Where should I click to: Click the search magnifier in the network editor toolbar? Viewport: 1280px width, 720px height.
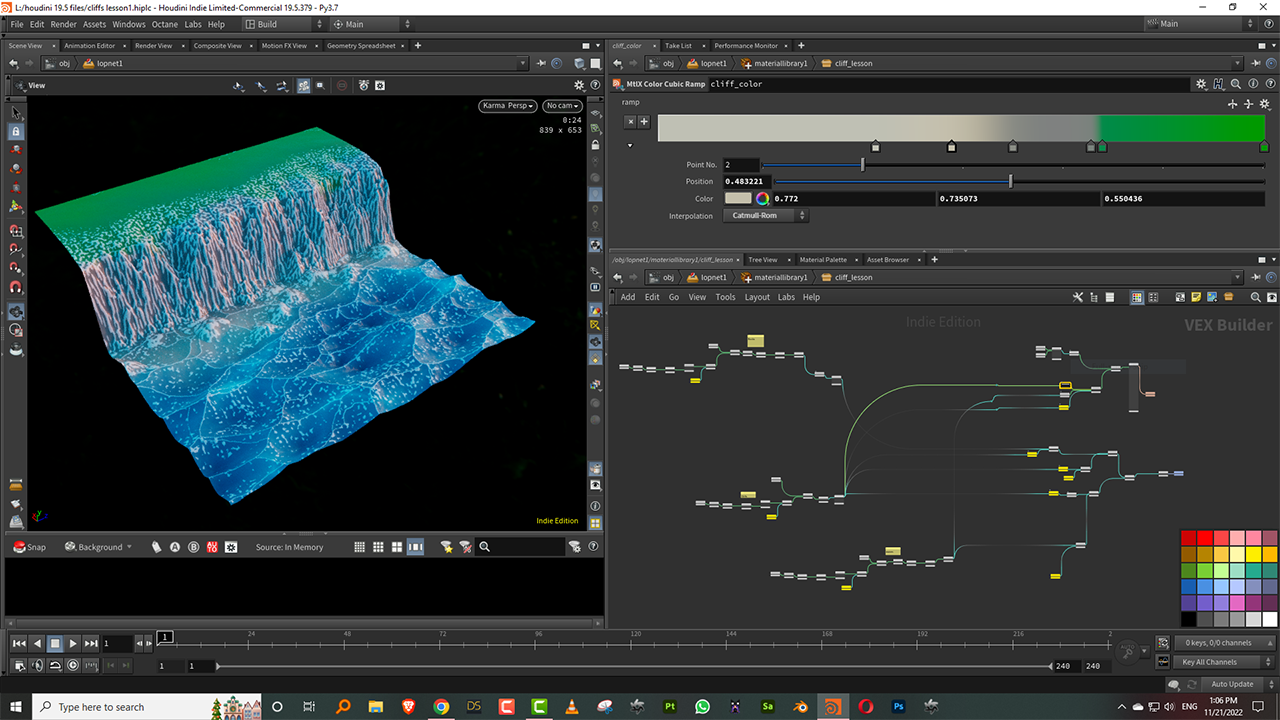coord(1255,297)
